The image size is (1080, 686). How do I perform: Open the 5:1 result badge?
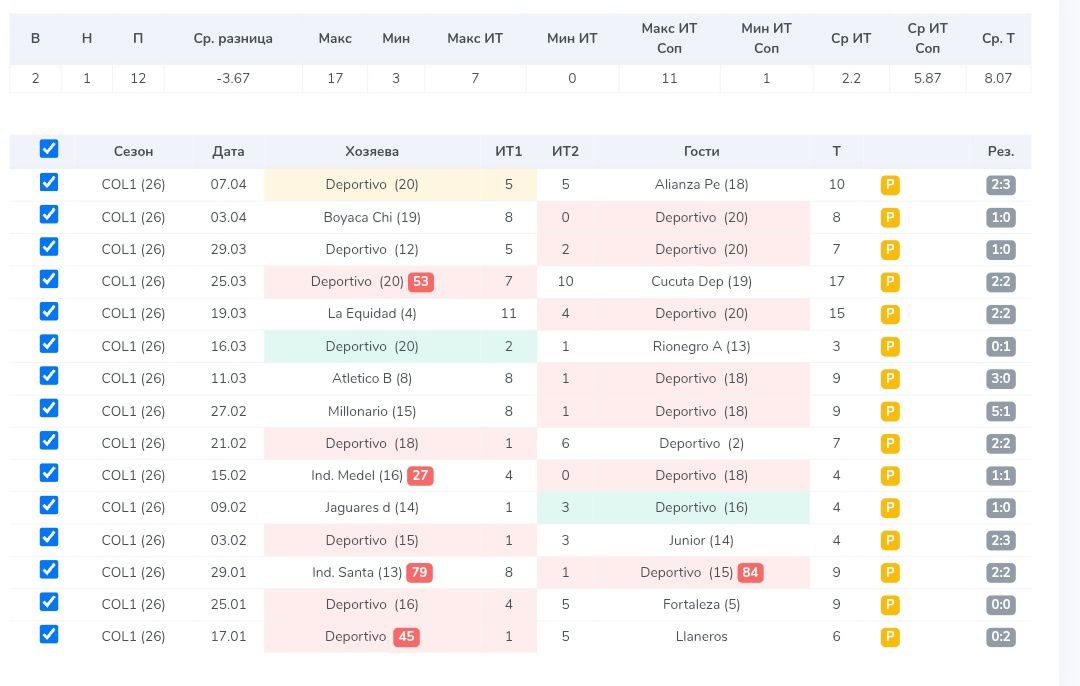click(1000, 411)
